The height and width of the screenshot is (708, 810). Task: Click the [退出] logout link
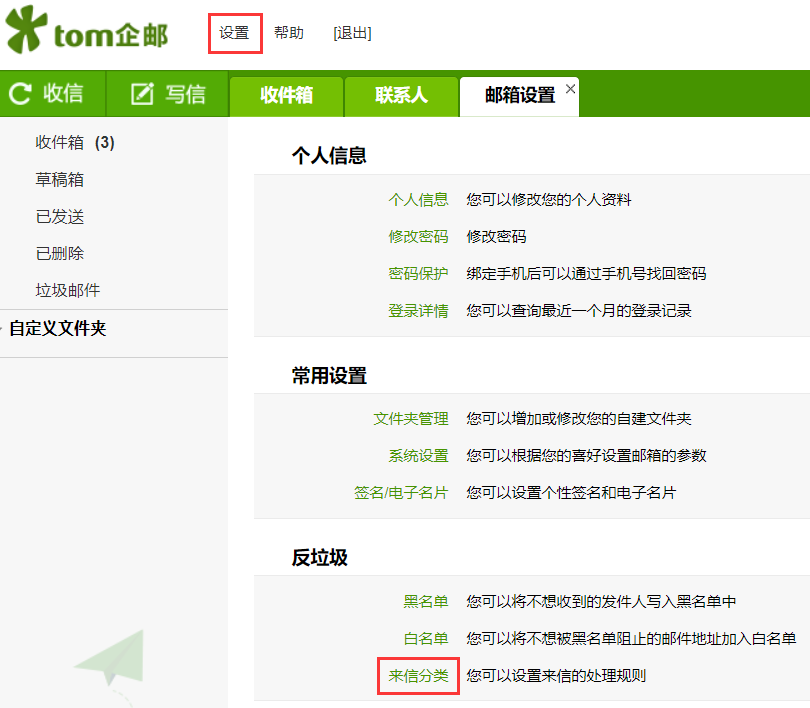(352, 33)
